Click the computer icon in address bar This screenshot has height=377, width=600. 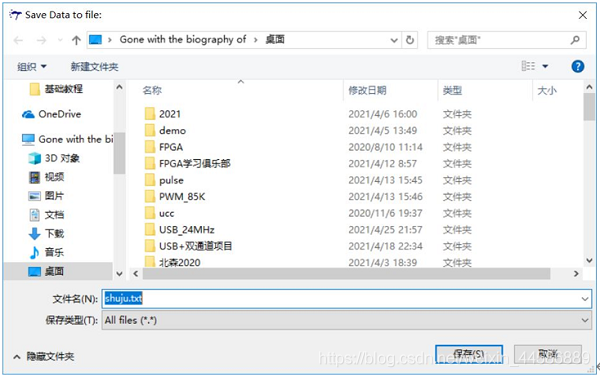click(95, 39)
